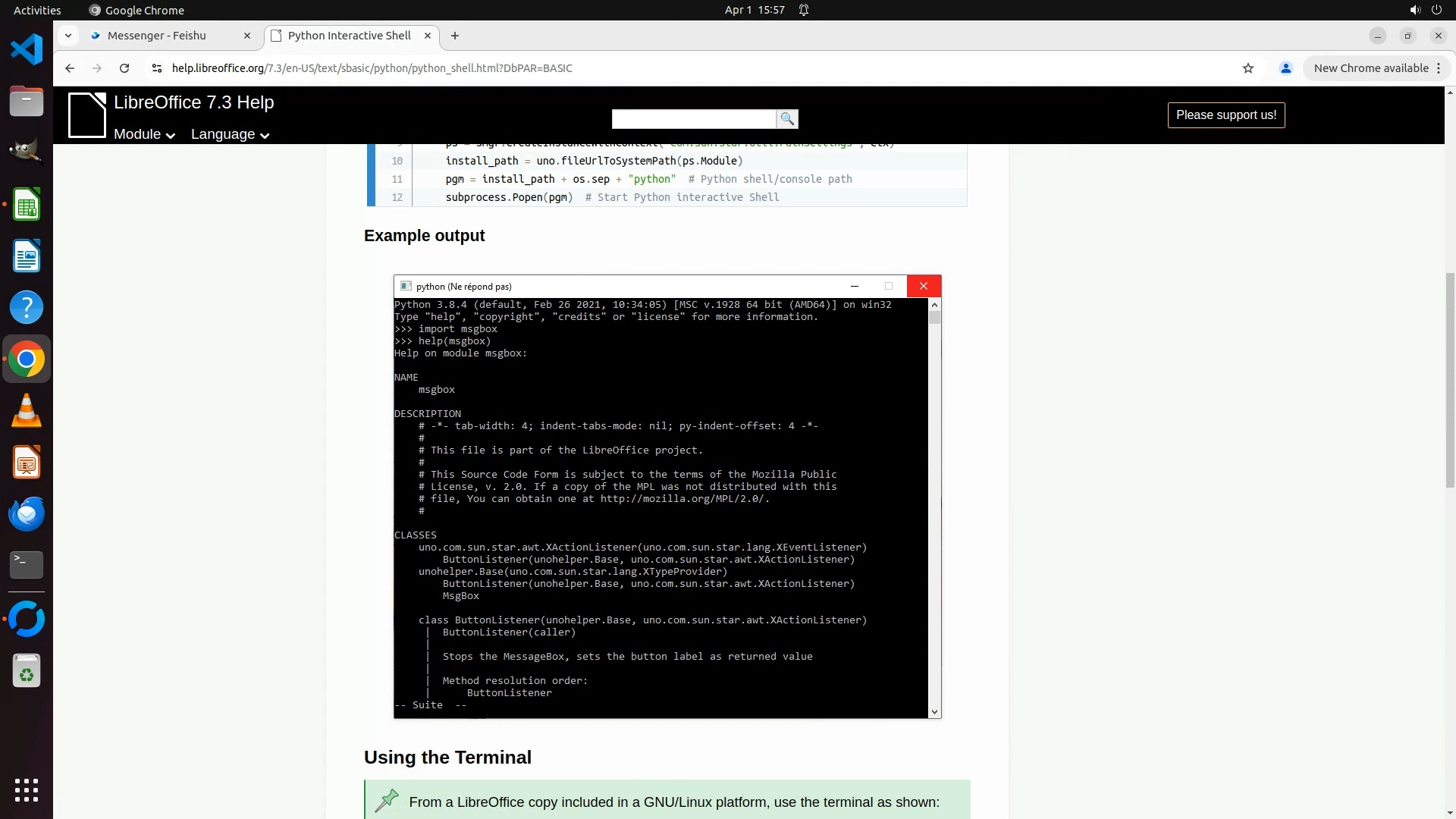
Task: Open a new browser tab
Action: coord(455,36)
